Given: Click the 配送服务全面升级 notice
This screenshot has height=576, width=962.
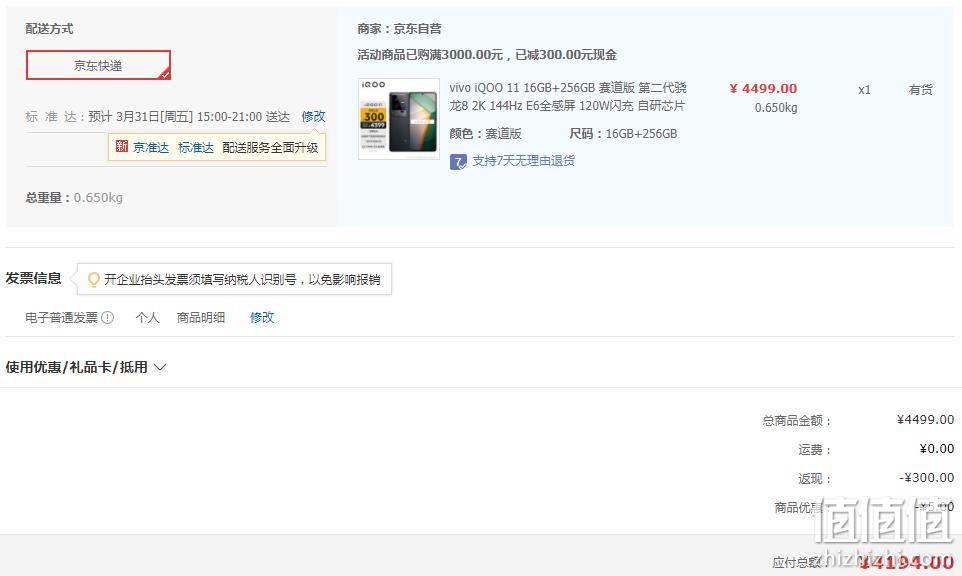Looking at the screenshot, I should tap(270, 147).
